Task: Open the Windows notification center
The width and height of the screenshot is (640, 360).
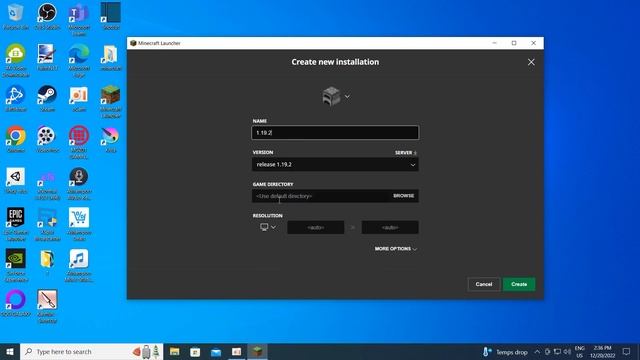Action: click(x=627, y=351)
